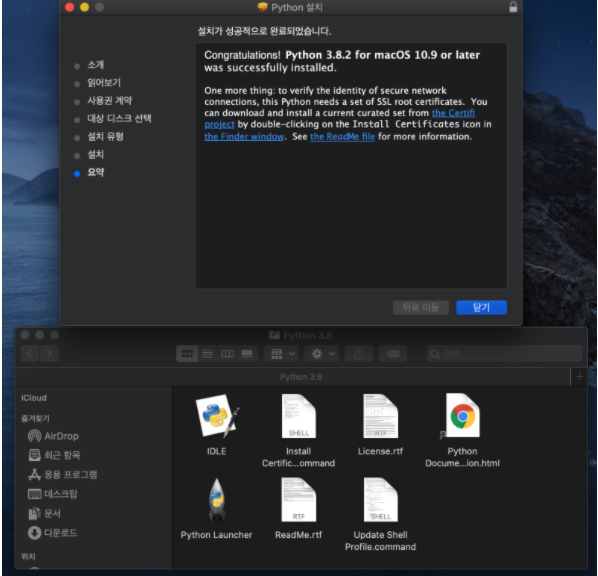Open Desktop (데스크탑) in sidebar
Viewport: 598px width, 576px height.
(53, 494)
